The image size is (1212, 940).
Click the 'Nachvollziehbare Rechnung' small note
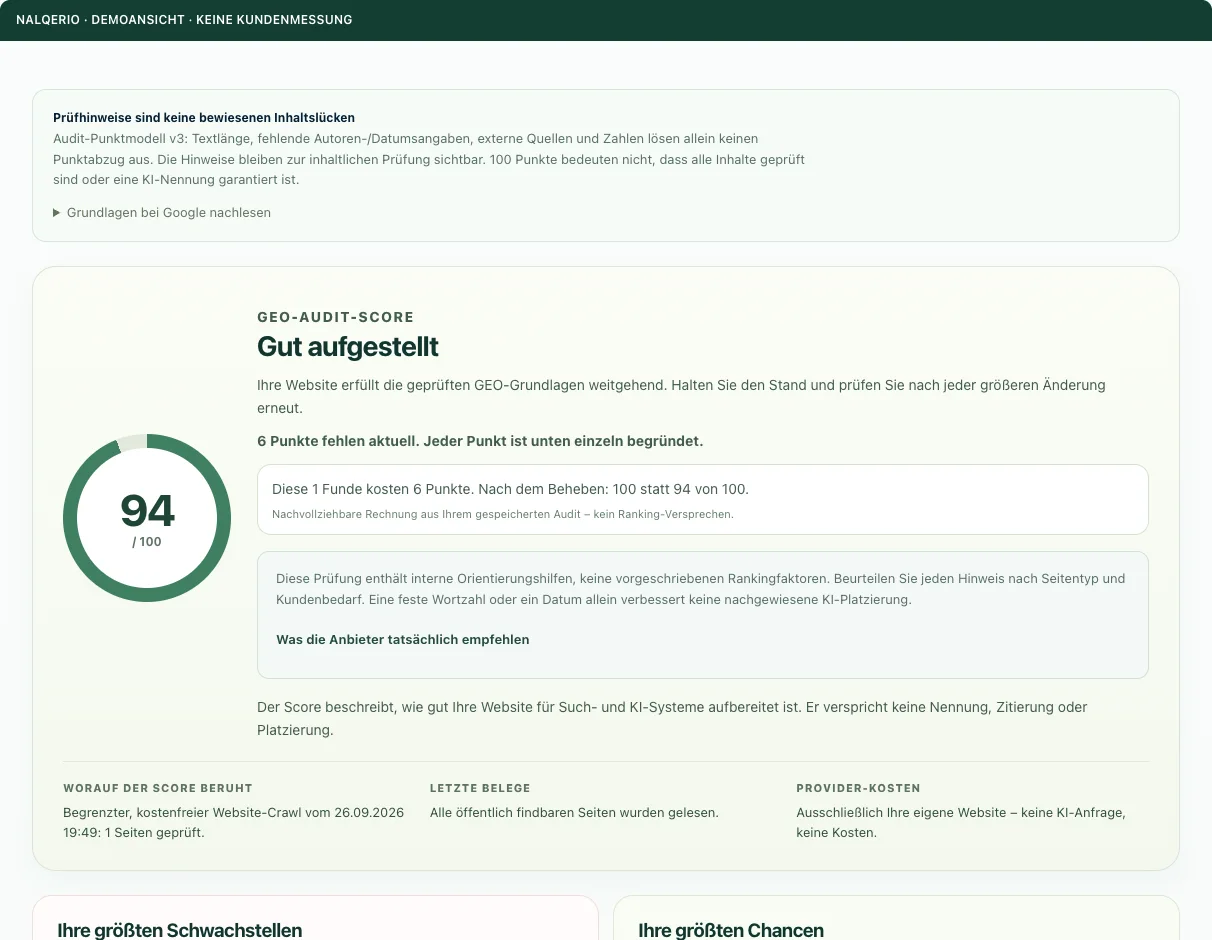click(x=503, y=515)
